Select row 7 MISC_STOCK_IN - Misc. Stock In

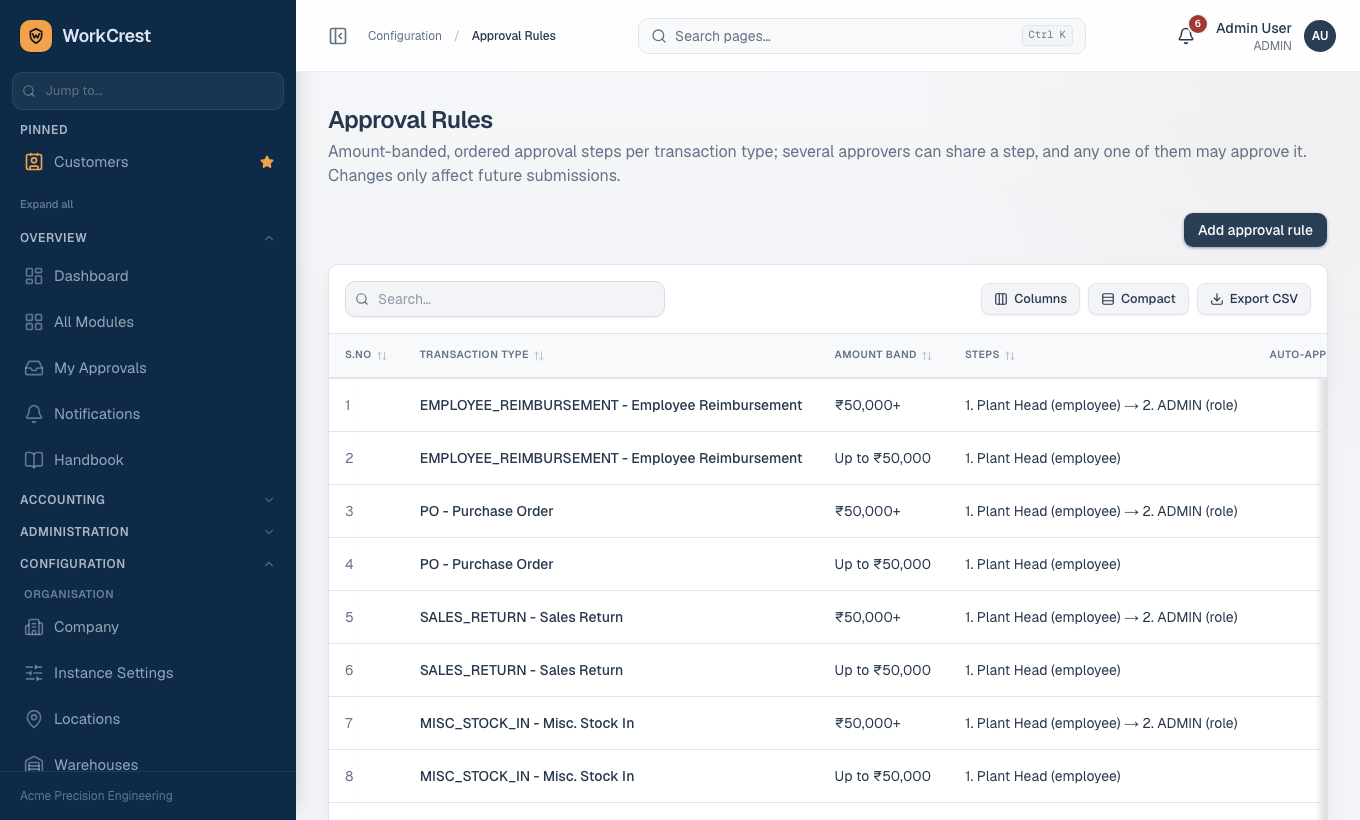click(828, 723)
